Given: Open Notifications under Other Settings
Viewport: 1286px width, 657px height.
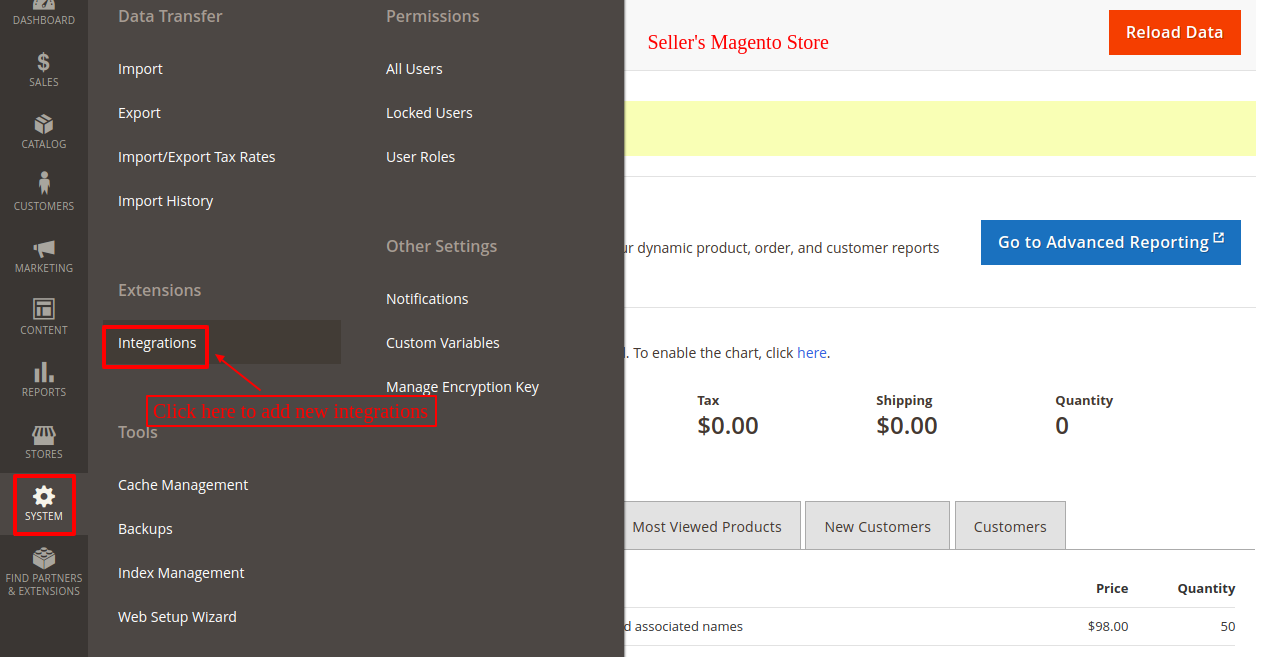Looking at the screenshot, I should pyautogui.click(x=427, y=299).
